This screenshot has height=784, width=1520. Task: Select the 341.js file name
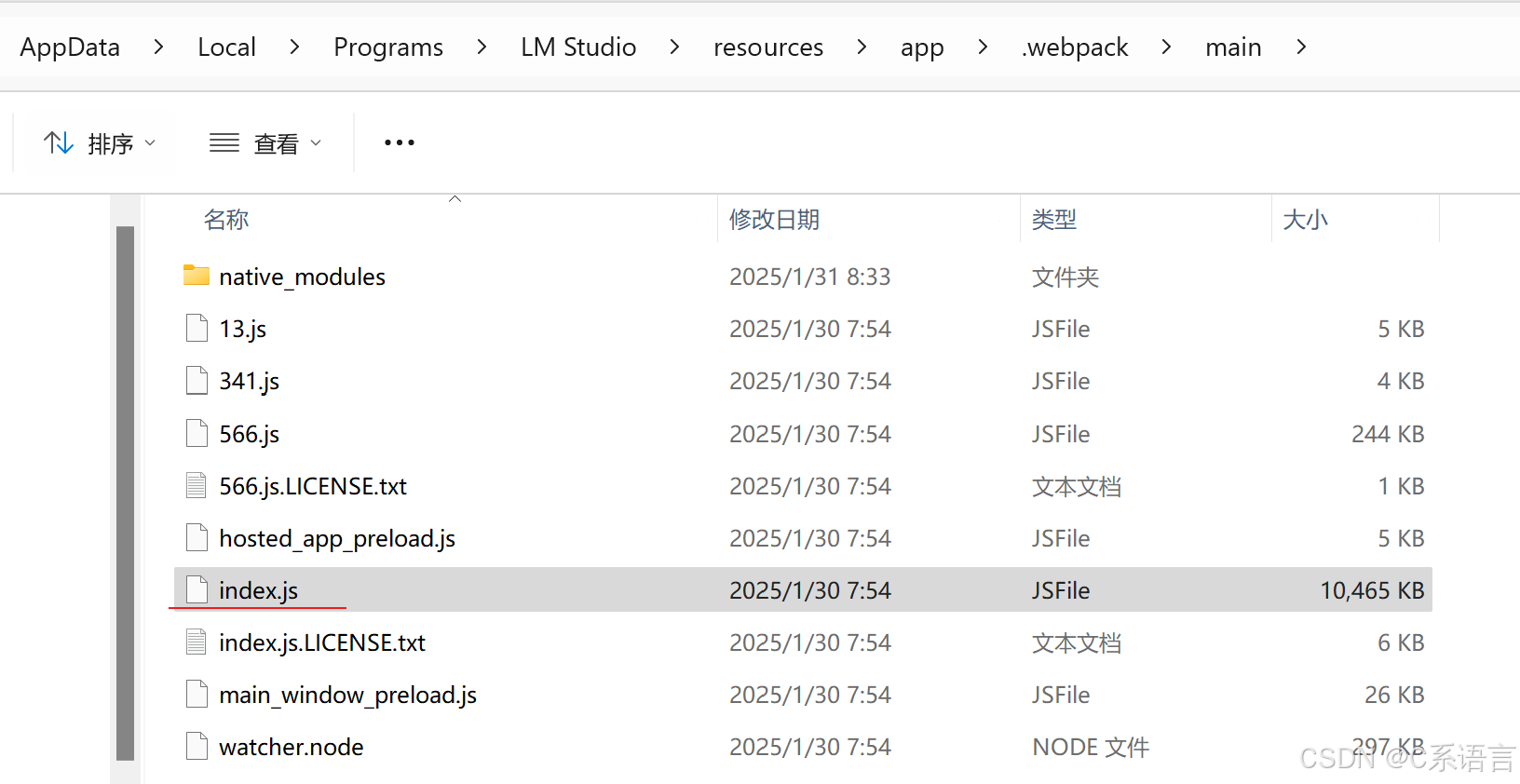tap(249, 381)
